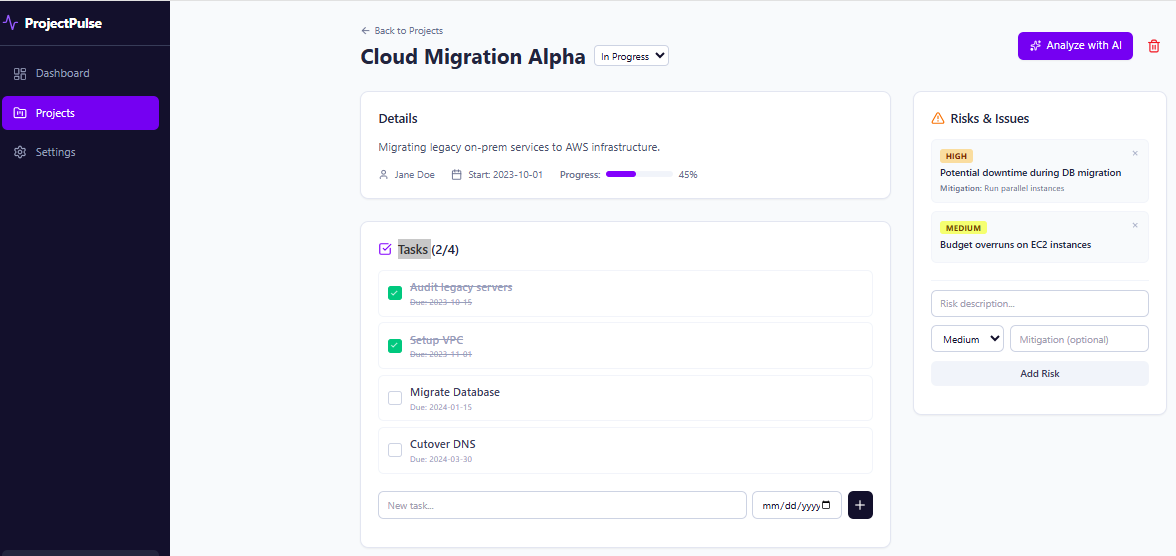This screenshot has width=1176, height=556.
Task: Click the Setup VPC task text
Action: [436, 340]
